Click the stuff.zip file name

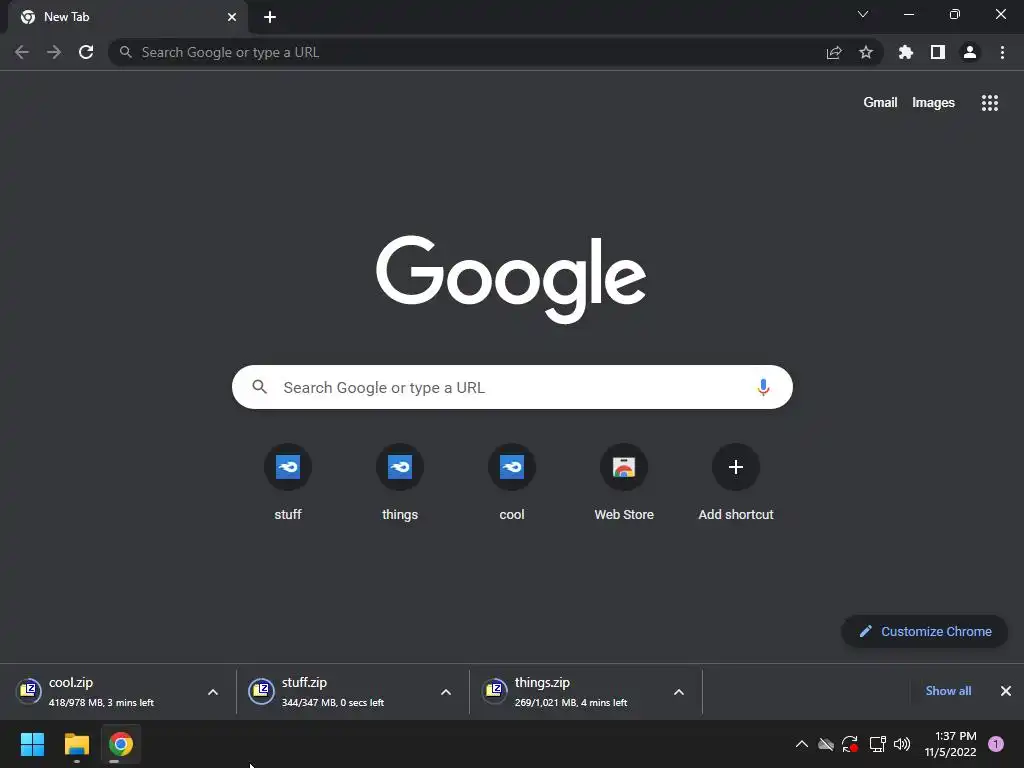click(304, 682)
